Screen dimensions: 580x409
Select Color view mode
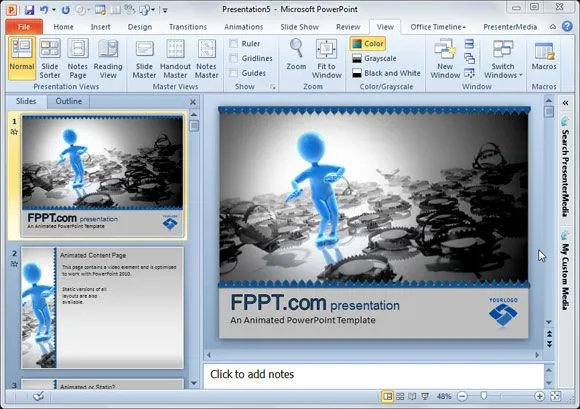pos(368,44)
